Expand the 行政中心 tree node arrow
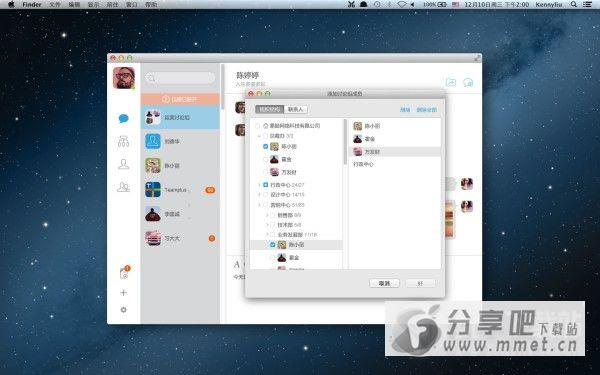 (259, 185)
